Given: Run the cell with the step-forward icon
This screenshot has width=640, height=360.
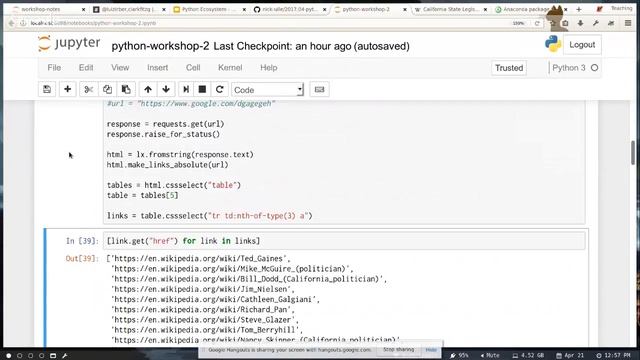Looking at the screenshot, I should point(186,89).
